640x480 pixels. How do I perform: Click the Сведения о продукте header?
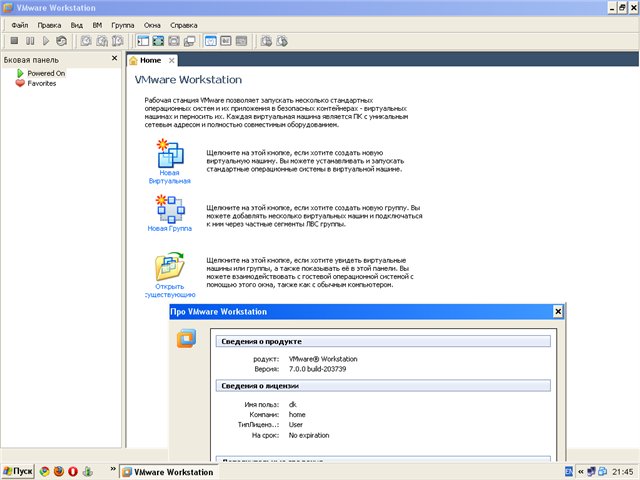(383, 341)
